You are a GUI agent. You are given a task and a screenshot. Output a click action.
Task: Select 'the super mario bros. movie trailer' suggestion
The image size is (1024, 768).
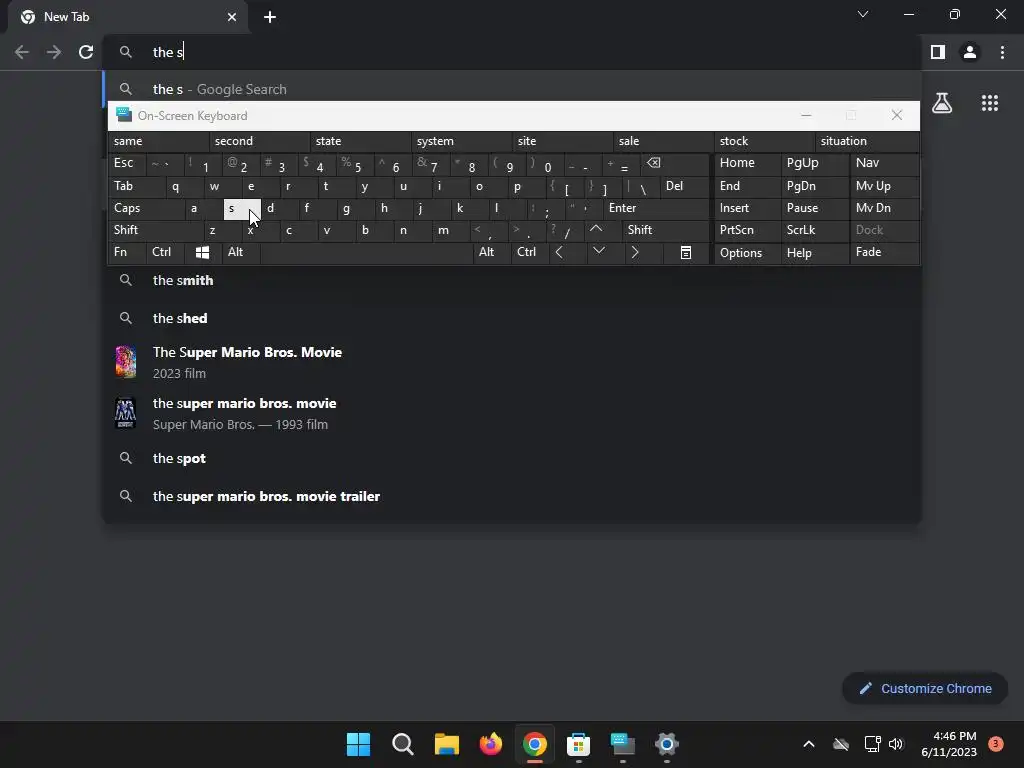(x=512, y=496)
